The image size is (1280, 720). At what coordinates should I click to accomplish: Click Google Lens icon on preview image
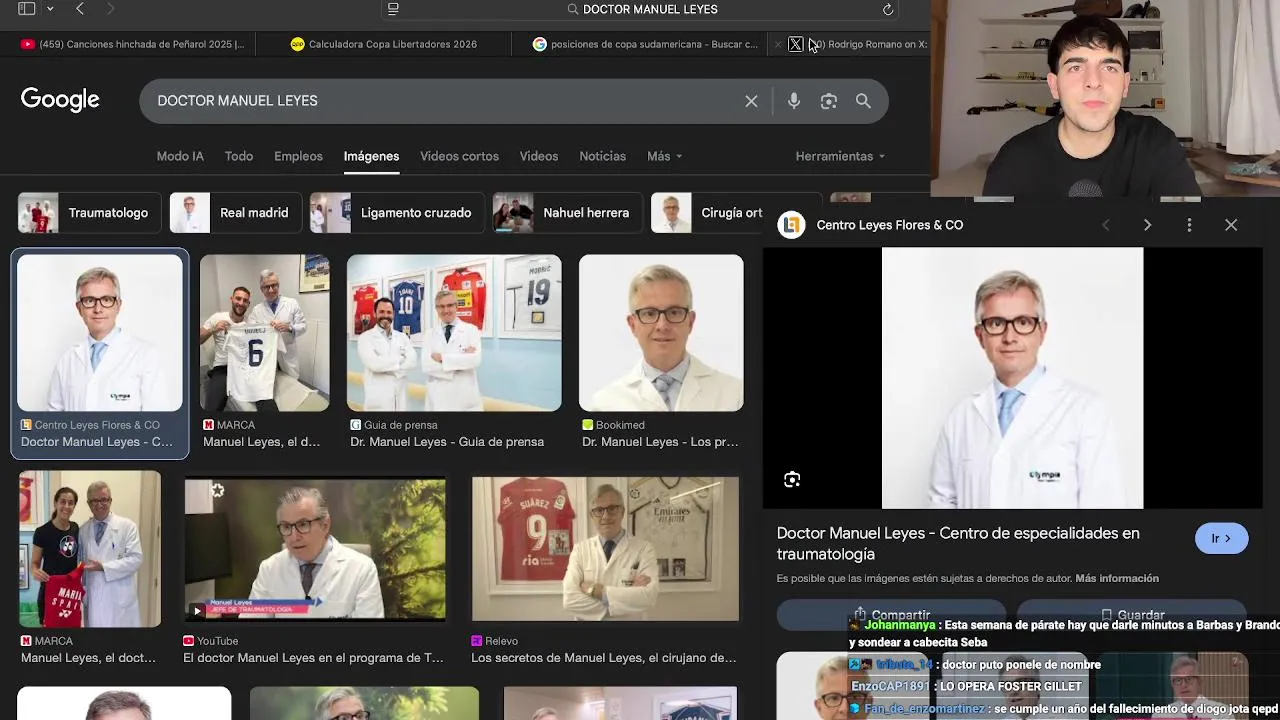(792, 480)
